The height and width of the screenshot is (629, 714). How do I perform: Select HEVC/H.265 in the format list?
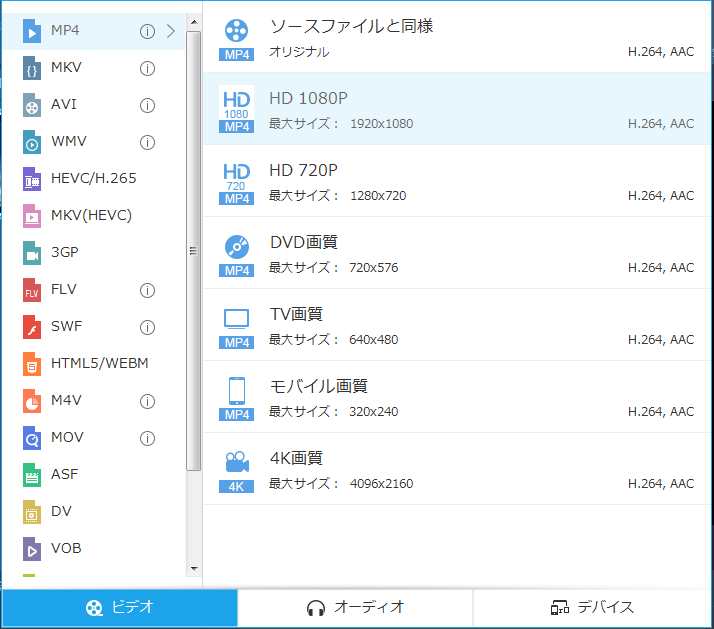click(x=93, y=179)
